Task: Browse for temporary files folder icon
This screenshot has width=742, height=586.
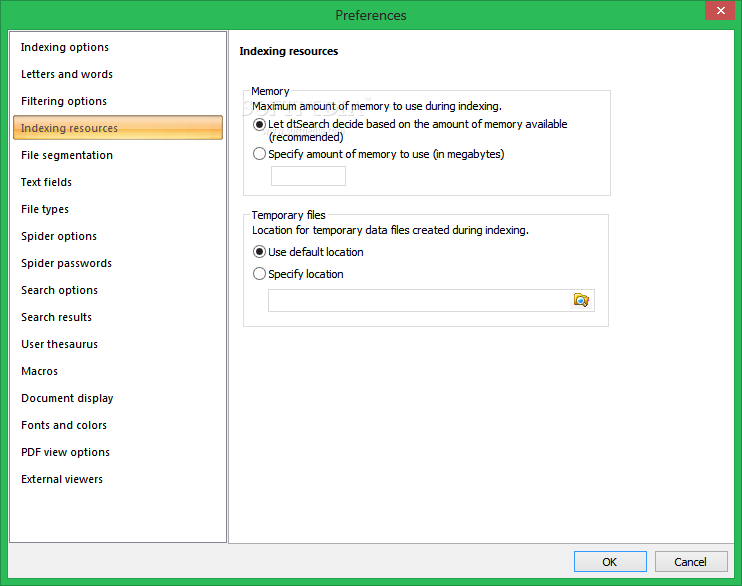Action: click(x=581, y=300)
